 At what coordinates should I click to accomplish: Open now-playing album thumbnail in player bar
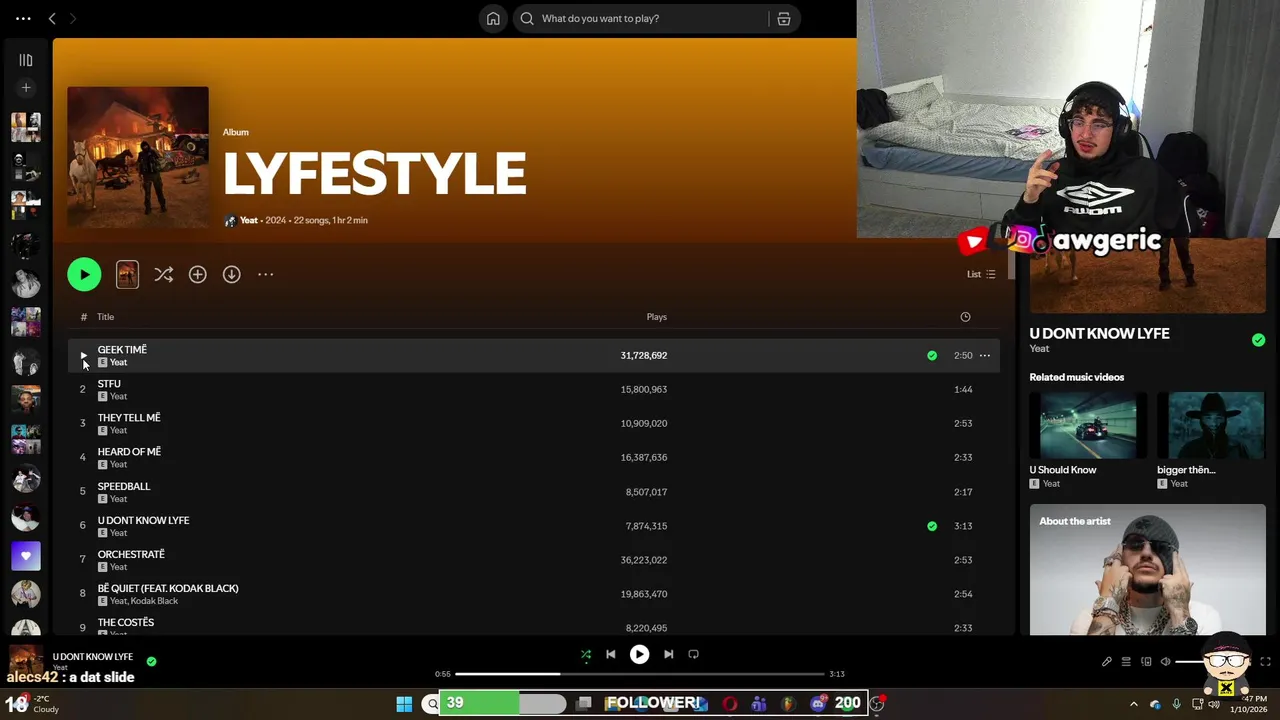coord(26,663)
